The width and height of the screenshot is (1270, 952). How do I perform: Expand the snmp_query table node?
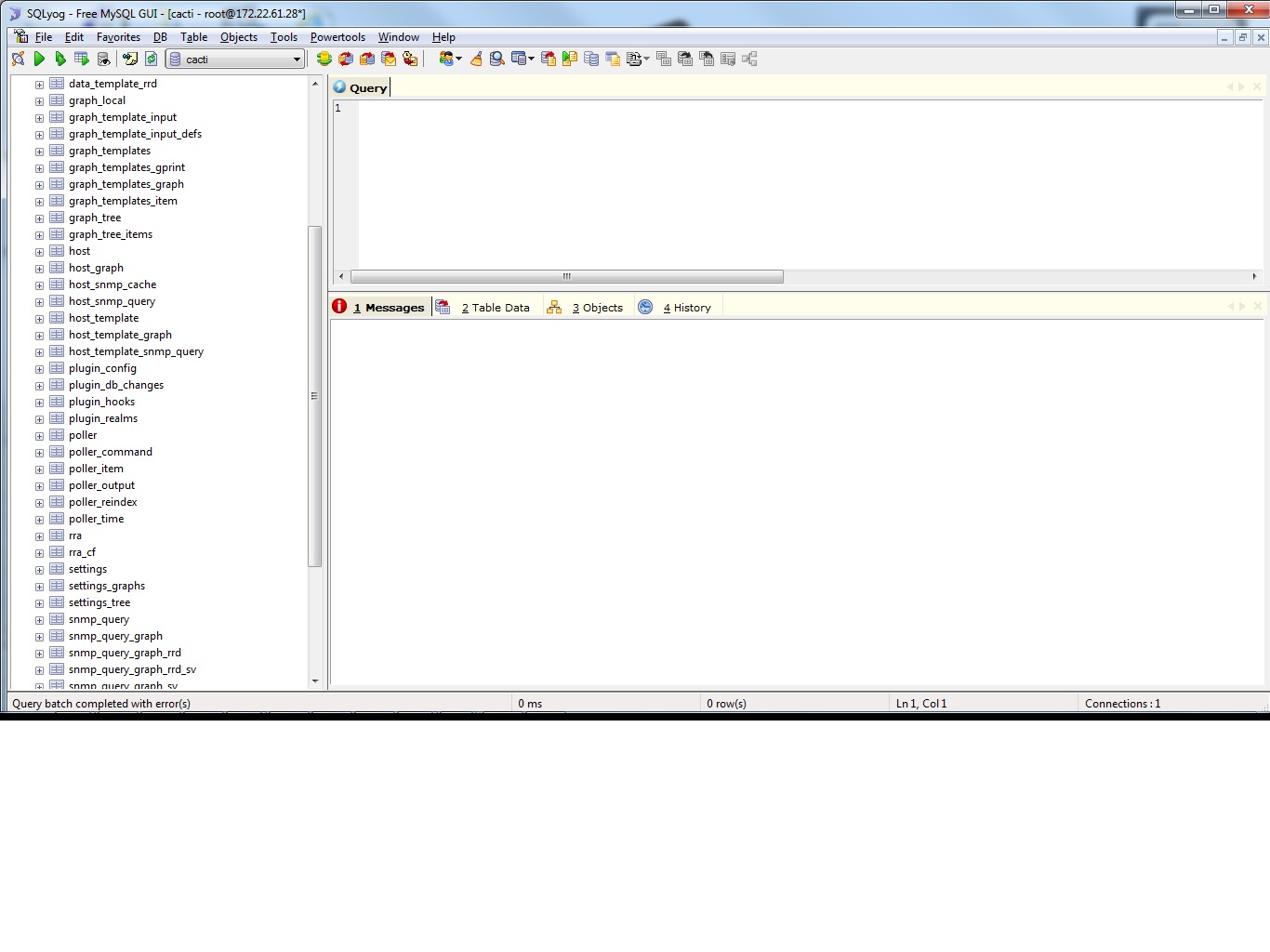39,620
